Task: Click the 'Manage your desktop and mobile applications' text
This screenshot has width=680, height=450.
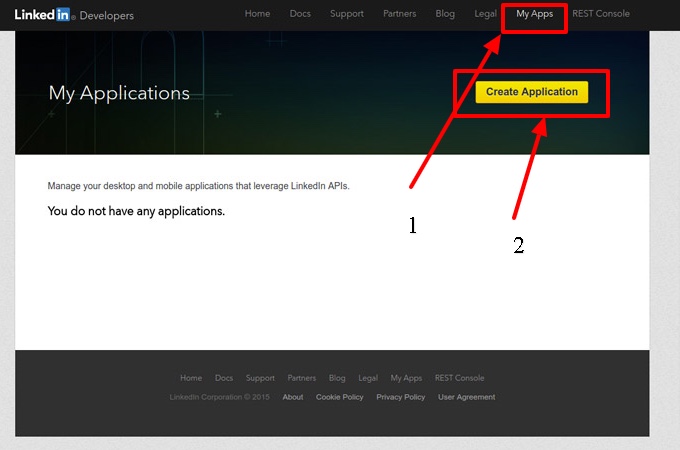Action: pos(198,186)
